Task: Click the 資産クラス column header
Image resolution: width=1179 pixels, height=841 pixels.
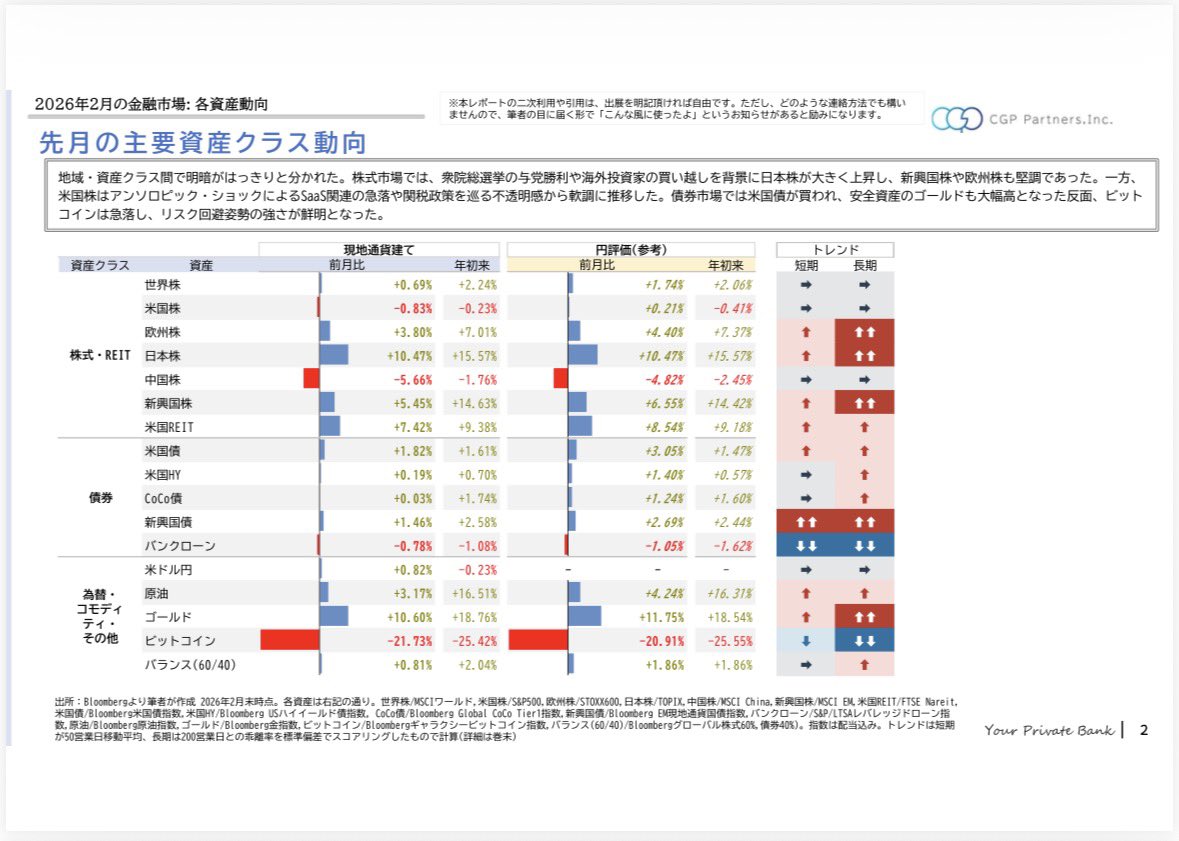Action: pyautogui.click(x=100, y=265)
